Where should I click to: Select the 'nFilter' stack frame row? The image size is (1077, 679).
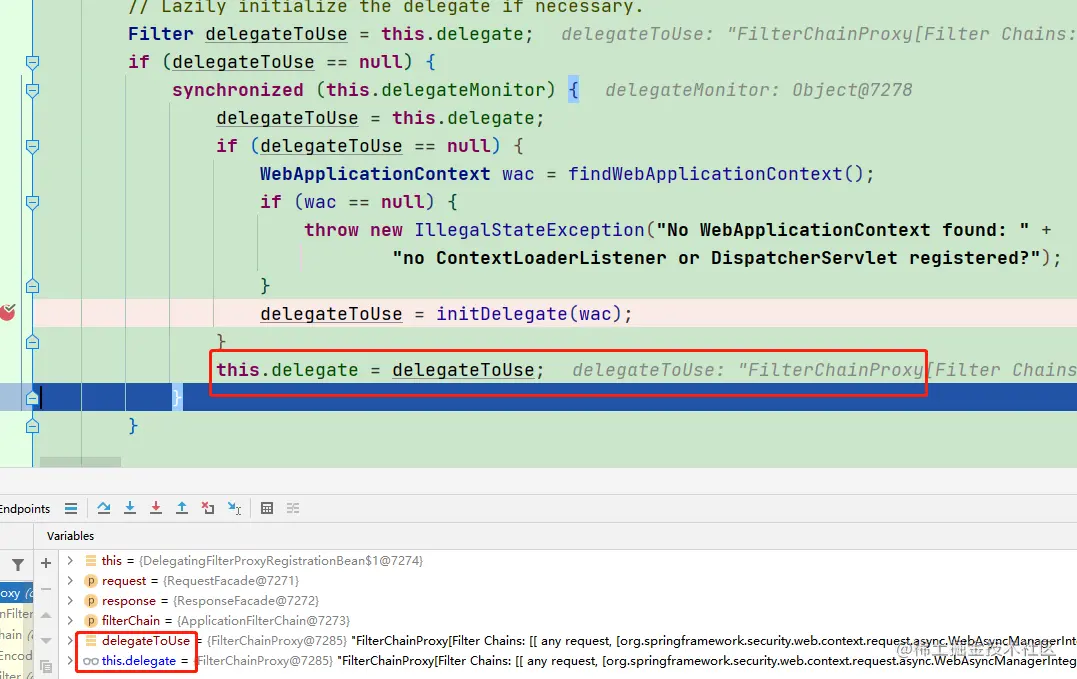point(16,614)
